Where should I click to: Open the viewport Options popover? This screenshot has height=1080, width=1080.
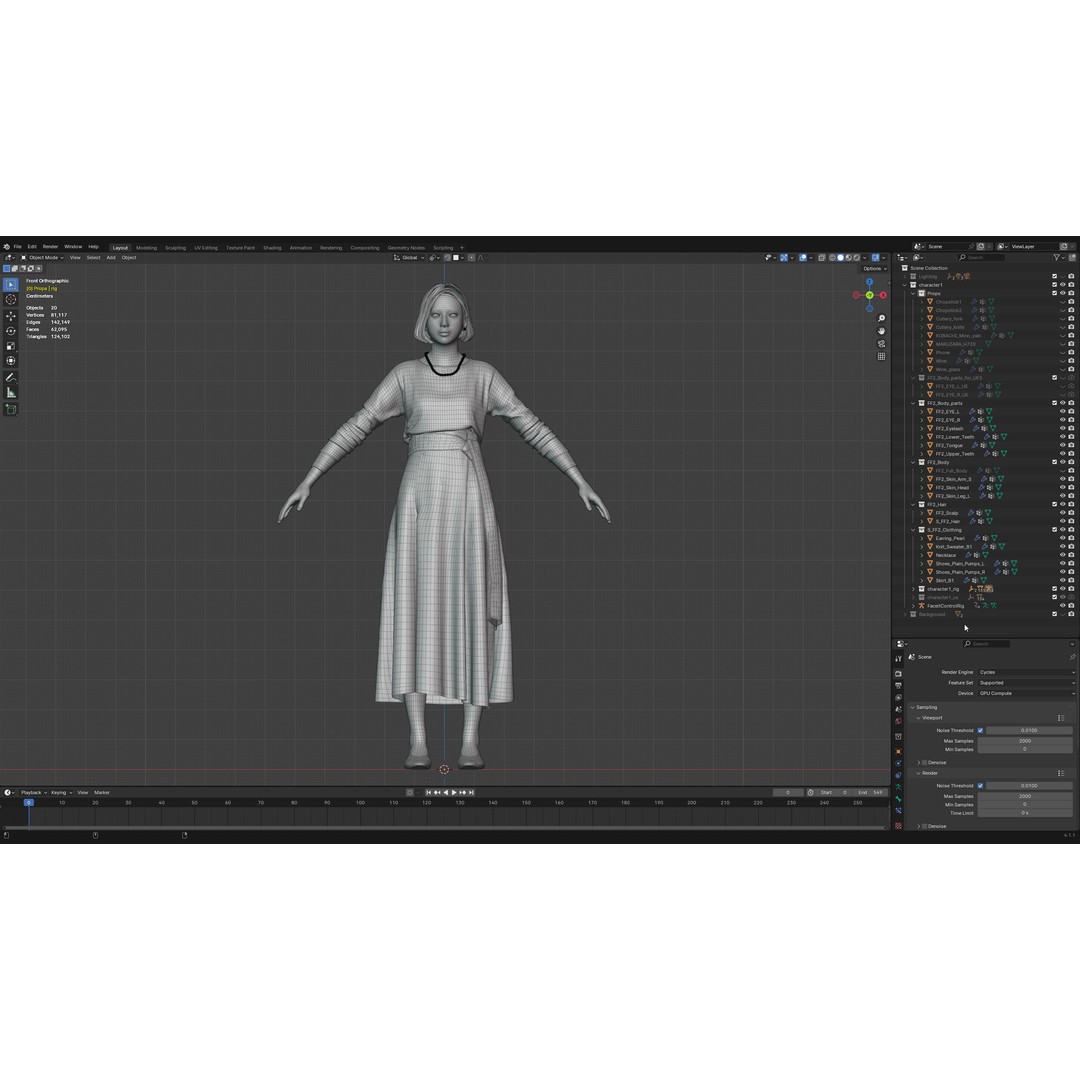[x=874, y=269]
